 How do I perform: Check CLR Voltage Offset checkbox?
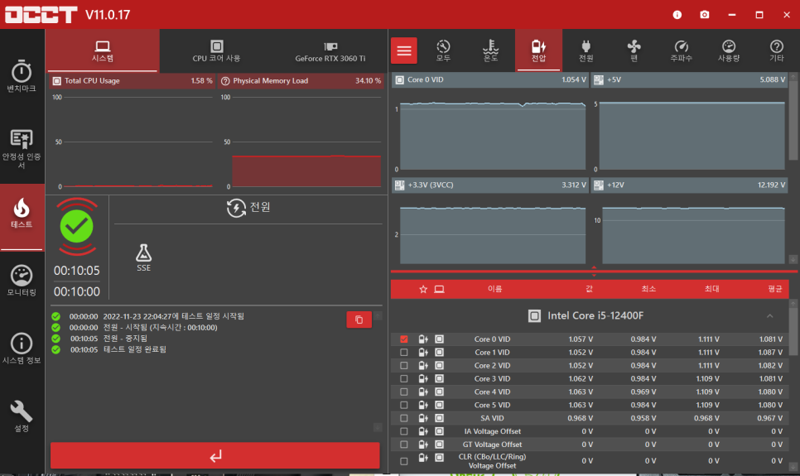[x=404, y=461]
